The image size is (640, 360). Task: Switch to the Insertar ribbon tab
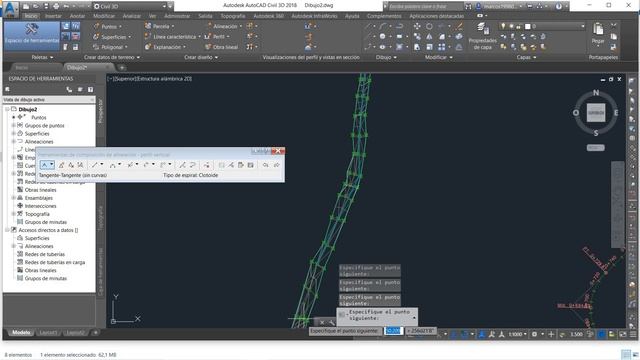point(53,16)
